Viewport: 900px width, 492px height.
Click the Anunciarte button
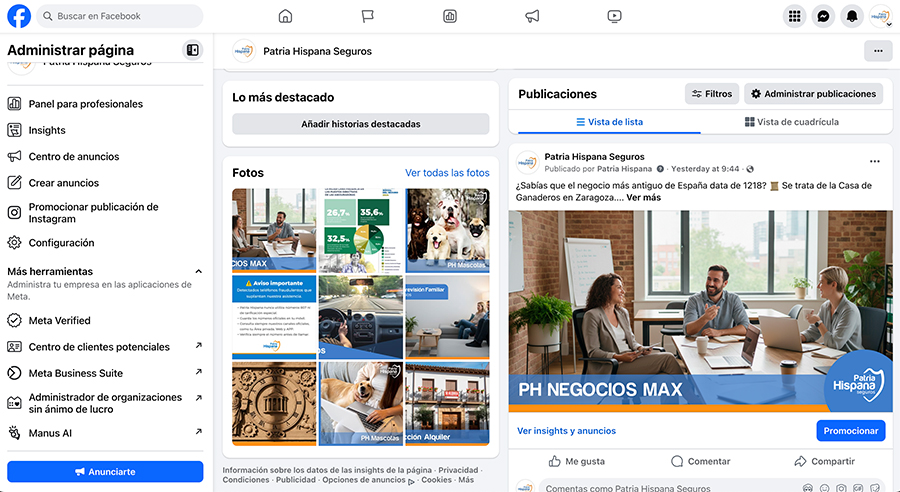click(105, 472)
